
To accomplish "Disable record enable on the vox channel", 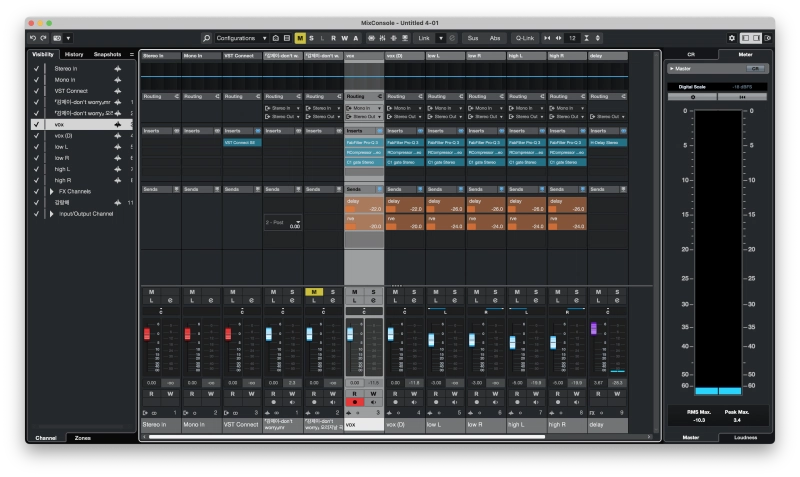I will tap(355, 403).
